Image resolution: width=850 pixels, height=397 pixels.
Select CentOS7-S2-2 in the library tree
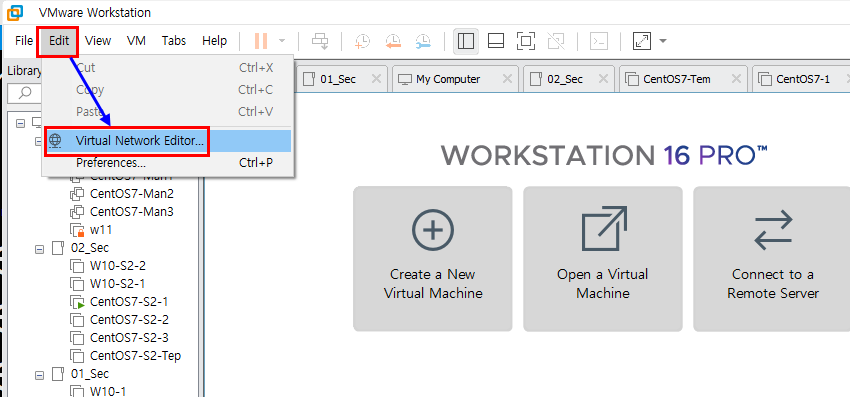(129, 319)
